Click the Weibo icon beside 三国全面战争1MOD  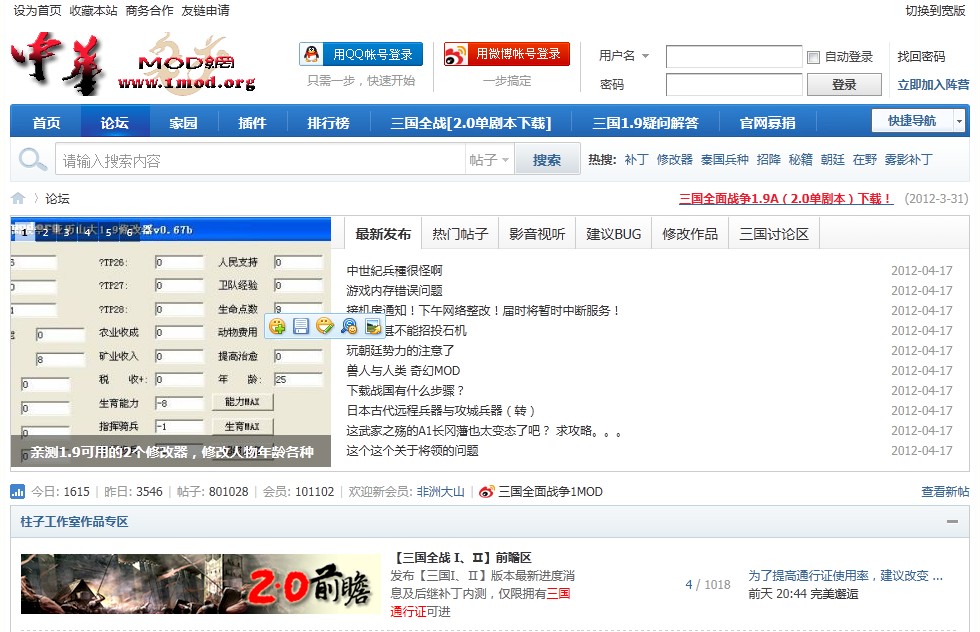point(486,491)
